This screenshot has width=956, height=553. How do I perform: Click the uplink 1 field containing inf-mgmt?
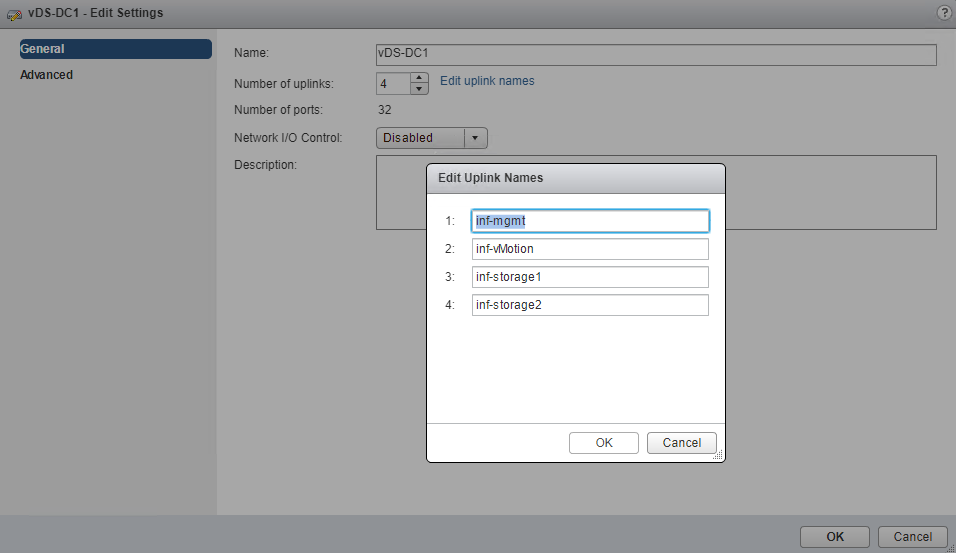[590, 221]
